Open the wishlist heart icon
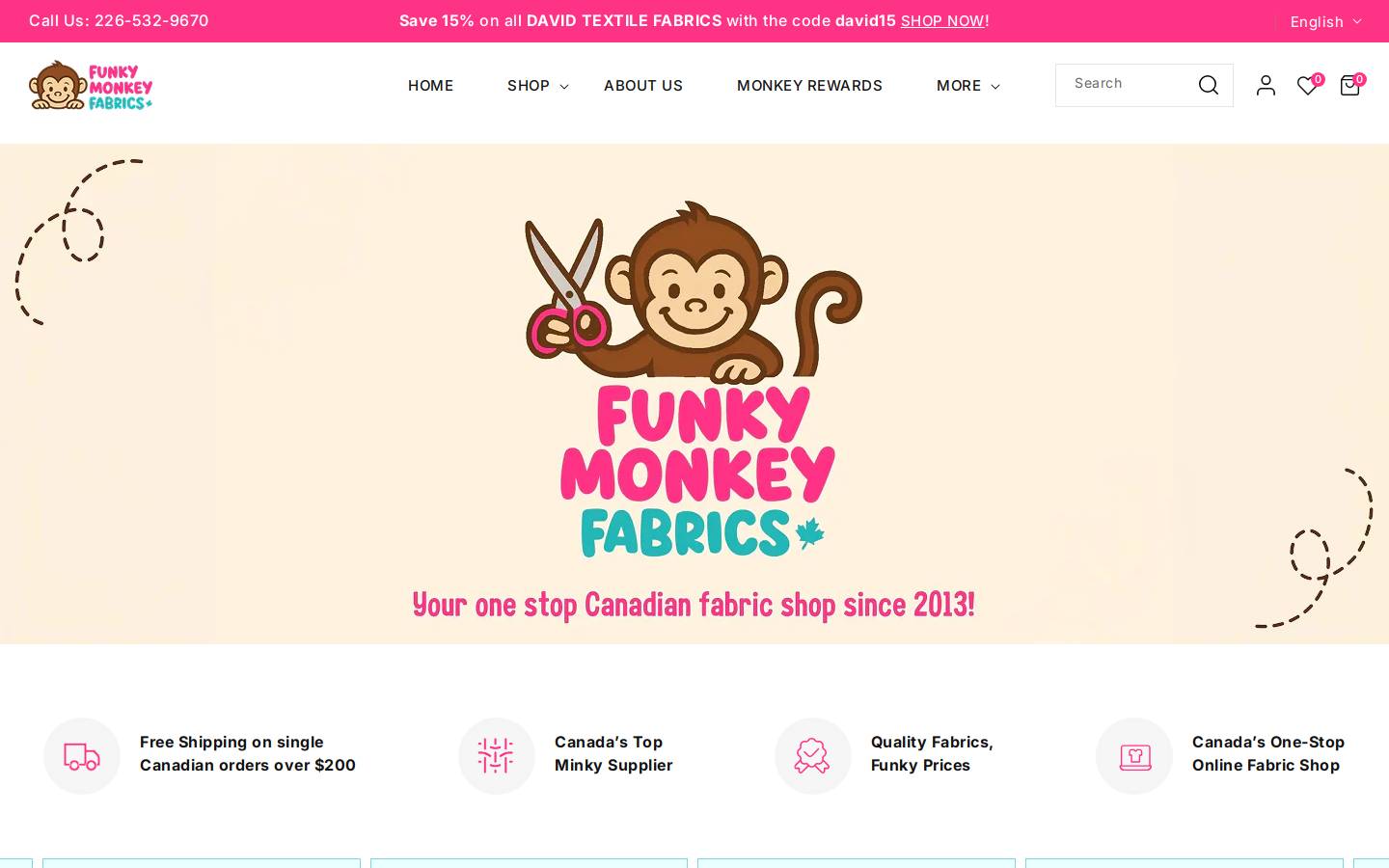The height and width of the screenshot is (868, 1389). pyautogui.click(x=1307, y=86)
